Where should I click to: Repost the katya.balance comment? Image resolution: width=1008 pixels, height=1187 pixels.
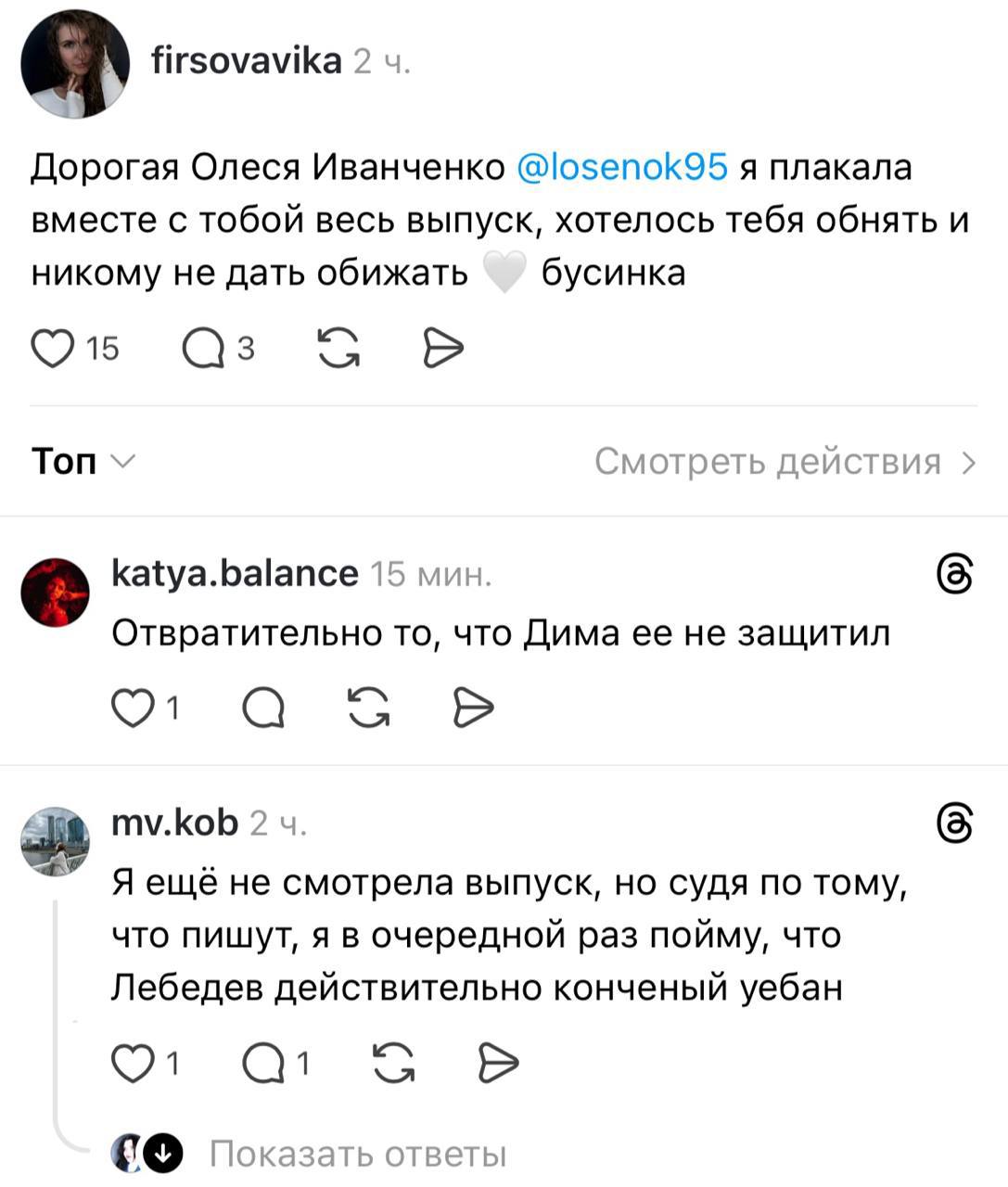click(368, 708)
